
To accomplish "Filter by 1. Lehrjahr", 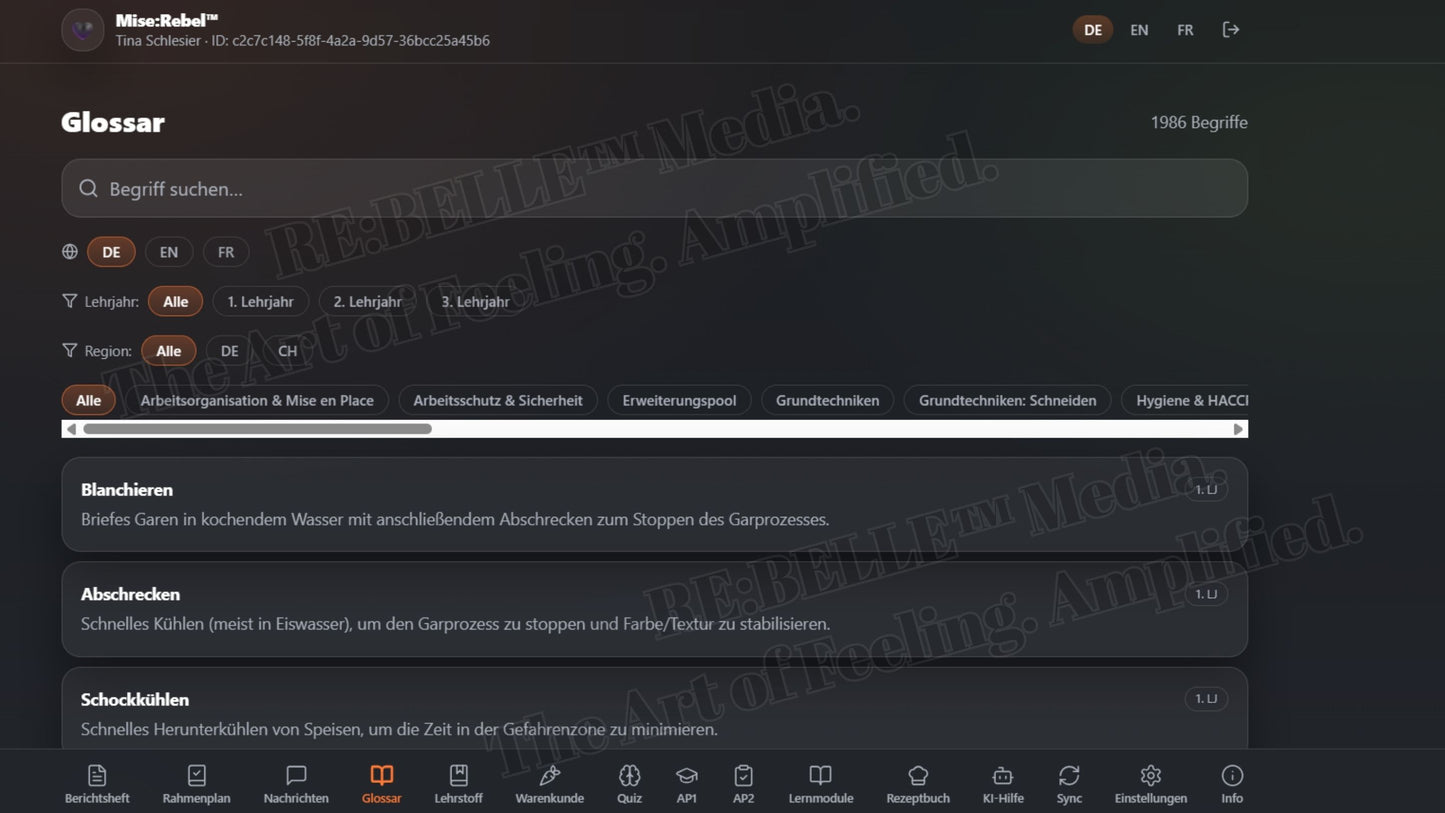I will pos(261,301).
